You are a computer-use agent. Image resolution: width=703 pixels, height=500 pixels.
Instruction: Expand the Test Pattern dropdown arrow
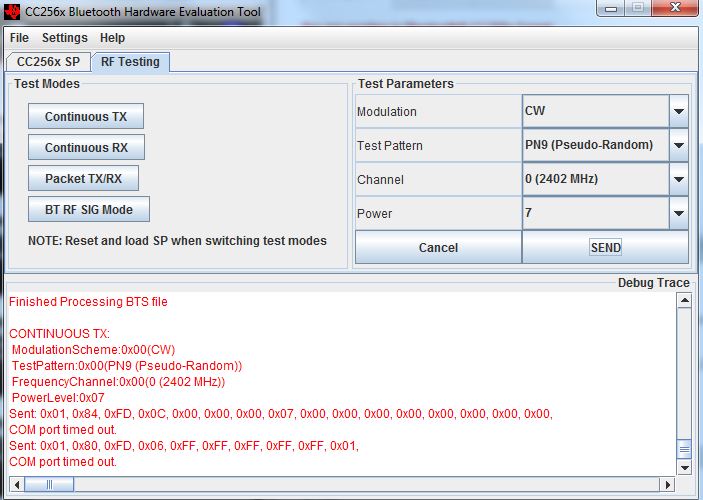coord(679,145)
